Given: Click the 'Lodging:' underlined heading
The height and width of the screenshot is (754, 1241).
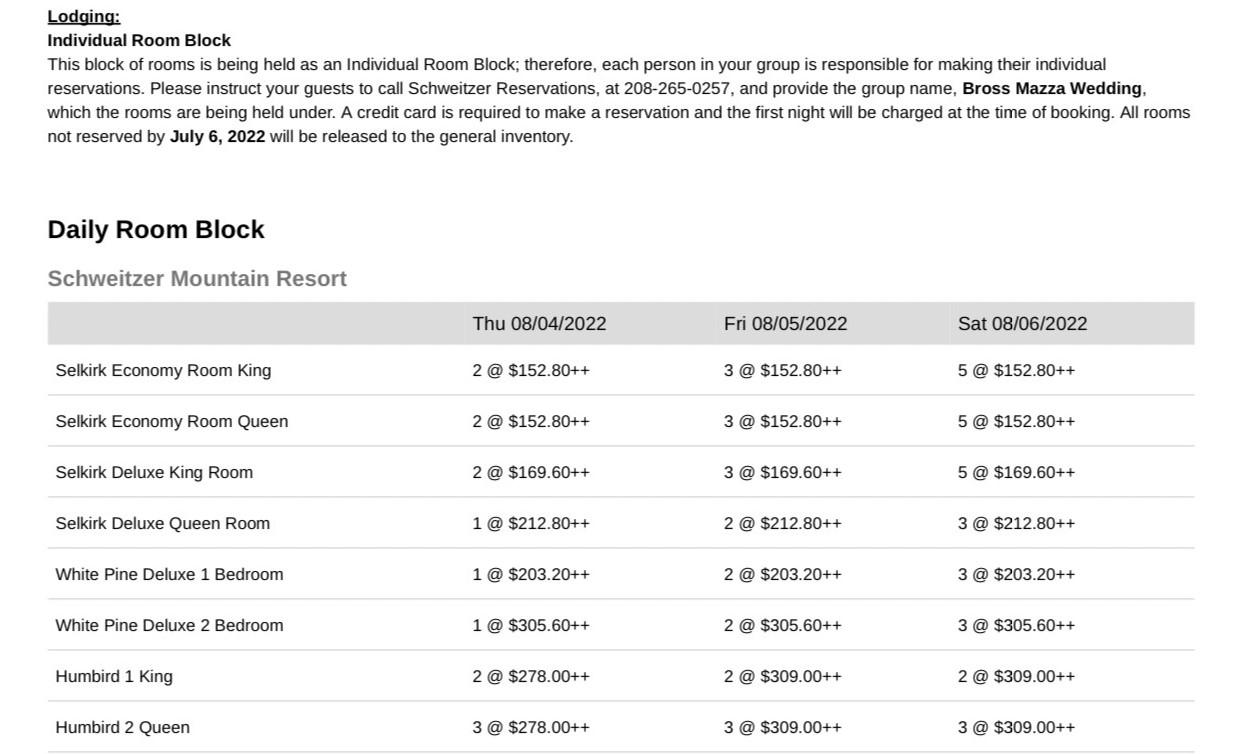Looking at the screenshot, I should click(84, 17).
